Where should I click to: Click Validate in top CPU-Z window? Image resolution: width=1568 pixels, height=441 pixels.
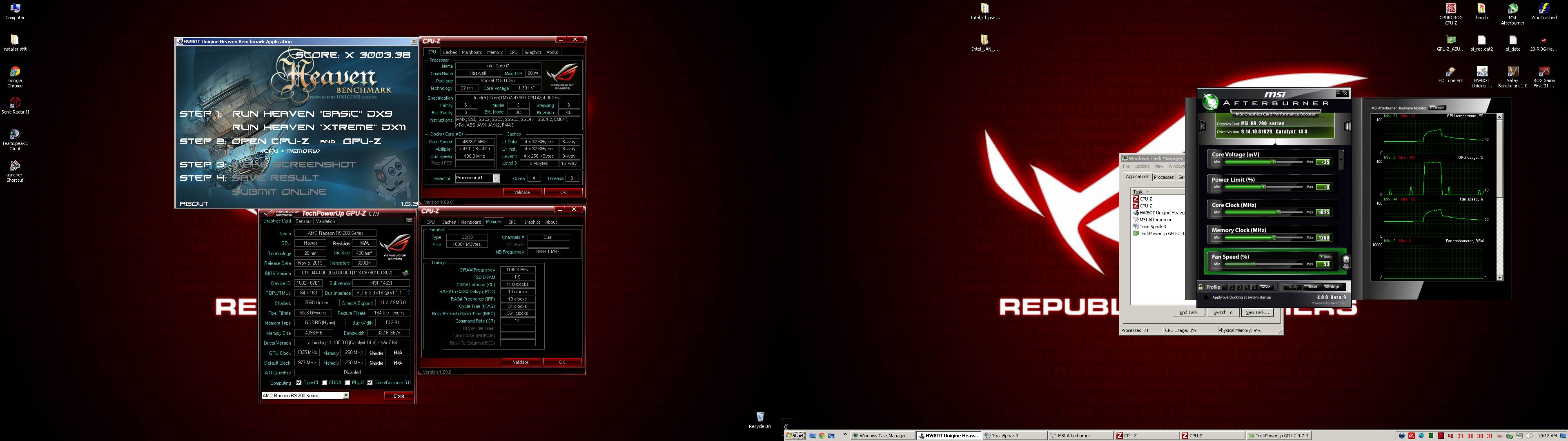[x=522, y=192]
